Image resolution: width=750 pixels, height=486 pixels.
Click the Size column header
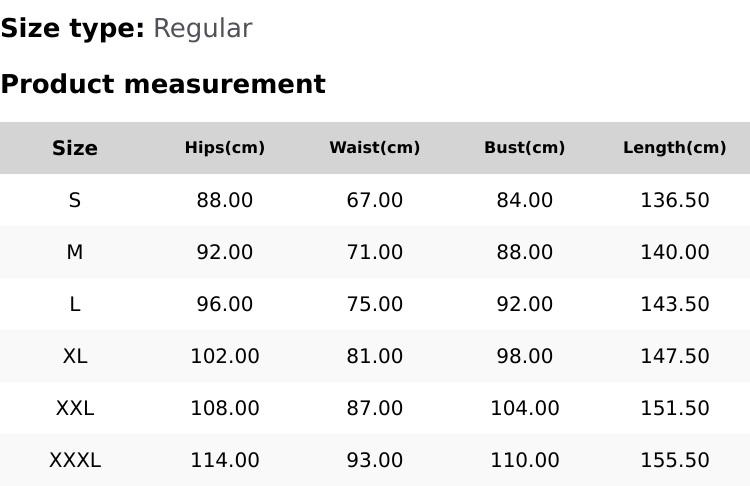tap(75, 148)
